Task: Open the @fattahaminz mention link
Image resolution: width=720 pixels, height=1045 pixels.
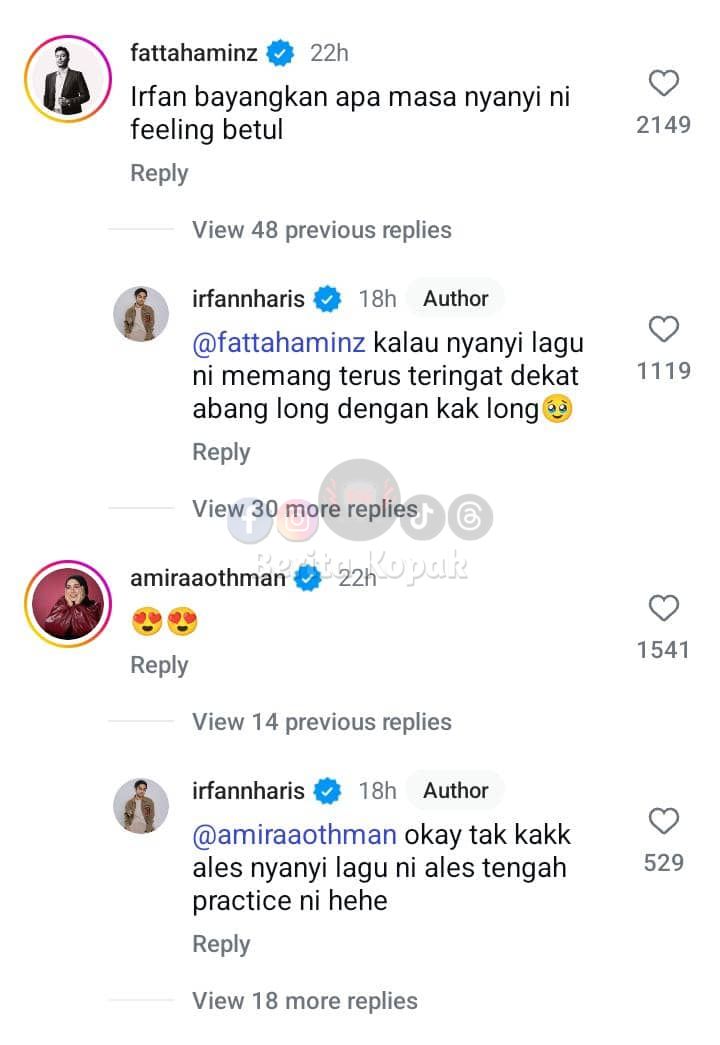Action: click(x=278, y=343)
